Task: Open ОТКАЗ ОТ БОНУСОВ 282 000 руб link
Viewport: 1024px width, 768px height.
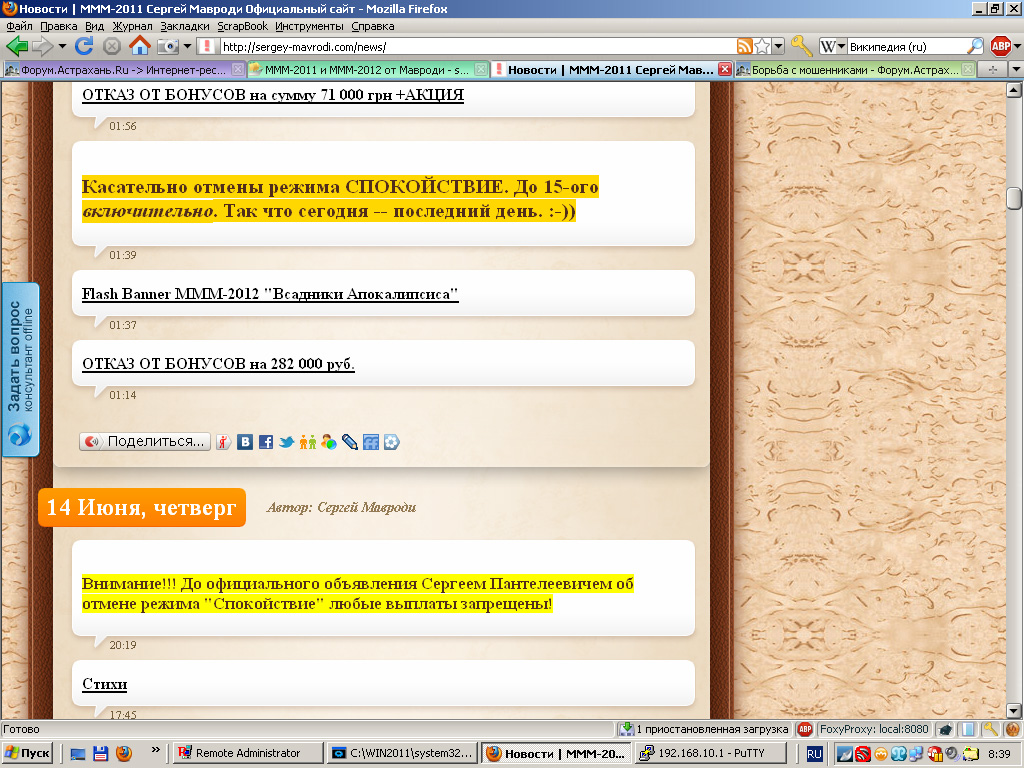Action: click(x=218, y=364)
